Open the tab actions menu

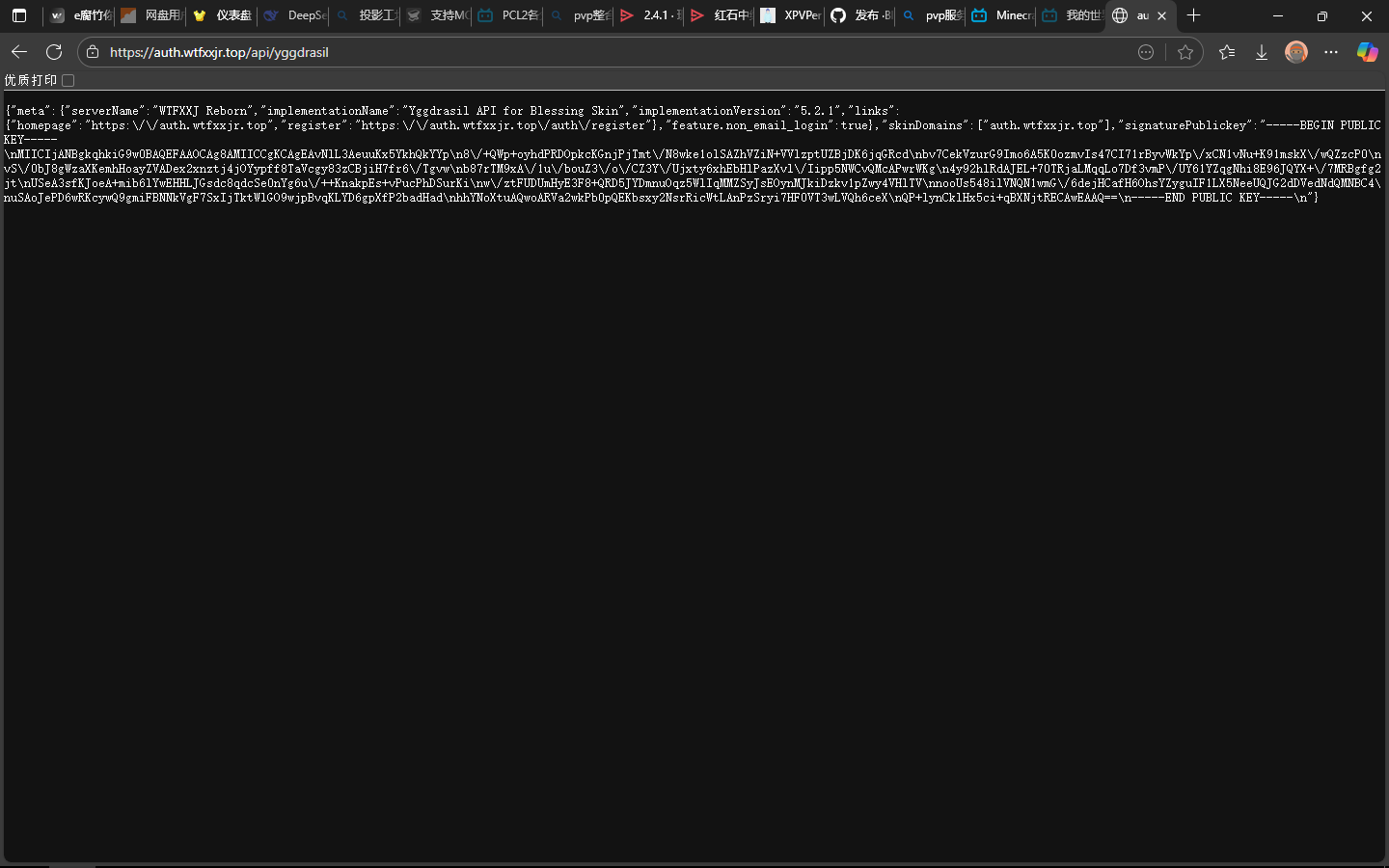click(x=19, y=15)
